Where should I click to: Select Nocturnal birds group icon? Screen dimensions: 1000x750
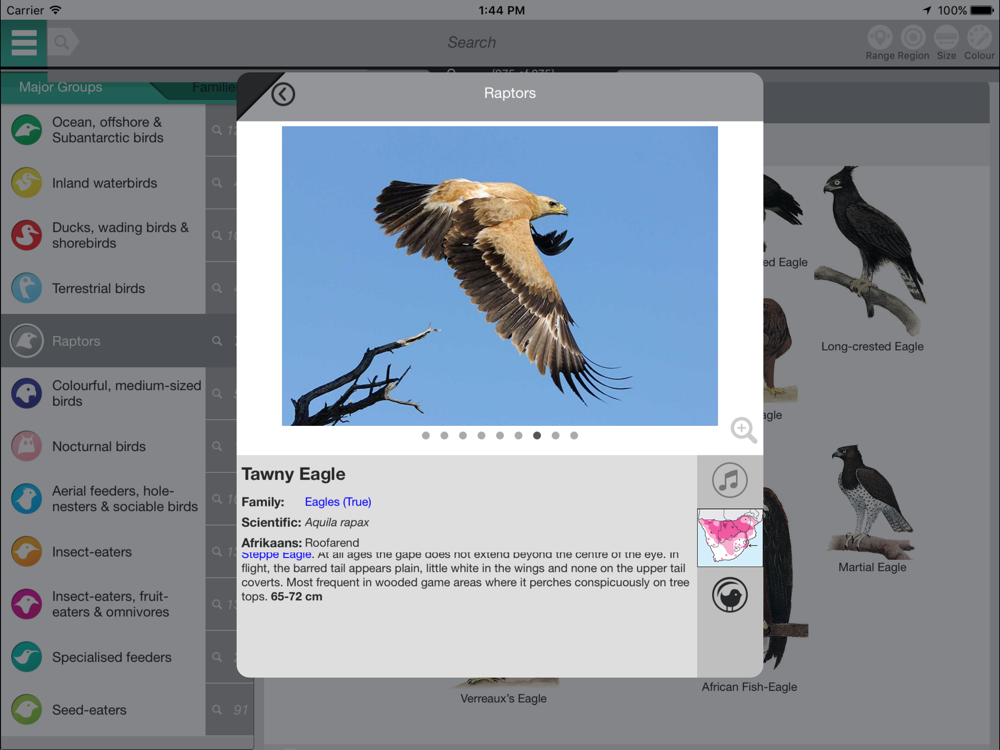coord(26,446)
